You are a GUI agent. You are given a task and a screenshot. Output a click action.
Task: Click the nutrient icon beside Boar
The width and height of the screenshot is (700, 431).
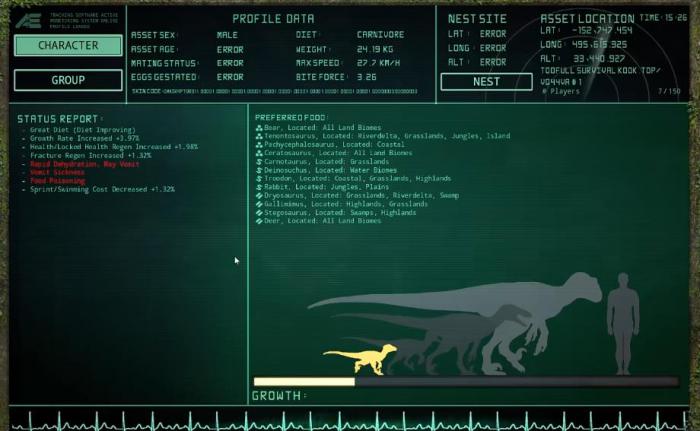pos(259,128)
